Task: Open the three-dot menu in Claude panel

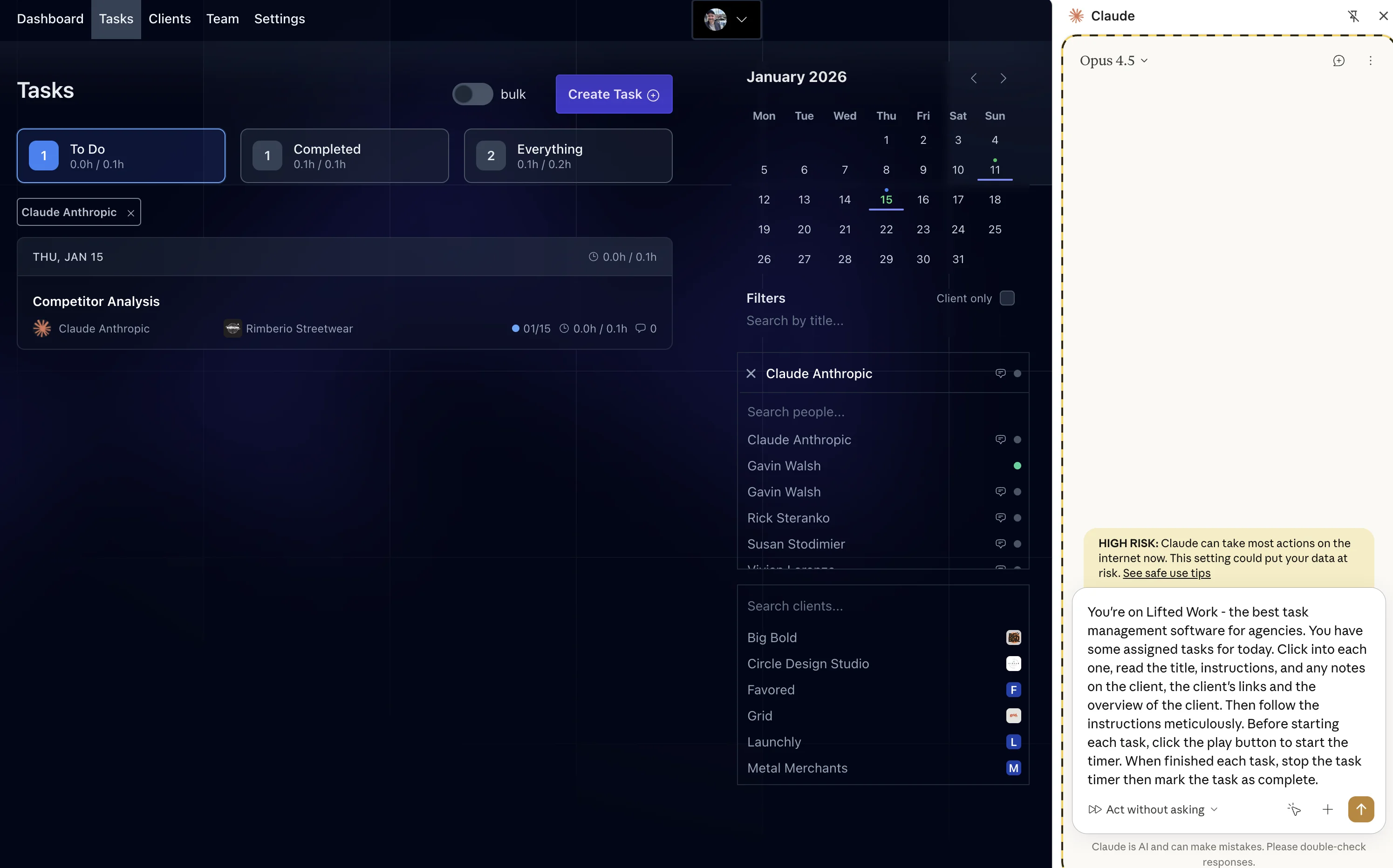Action: tap(1371, 60)
